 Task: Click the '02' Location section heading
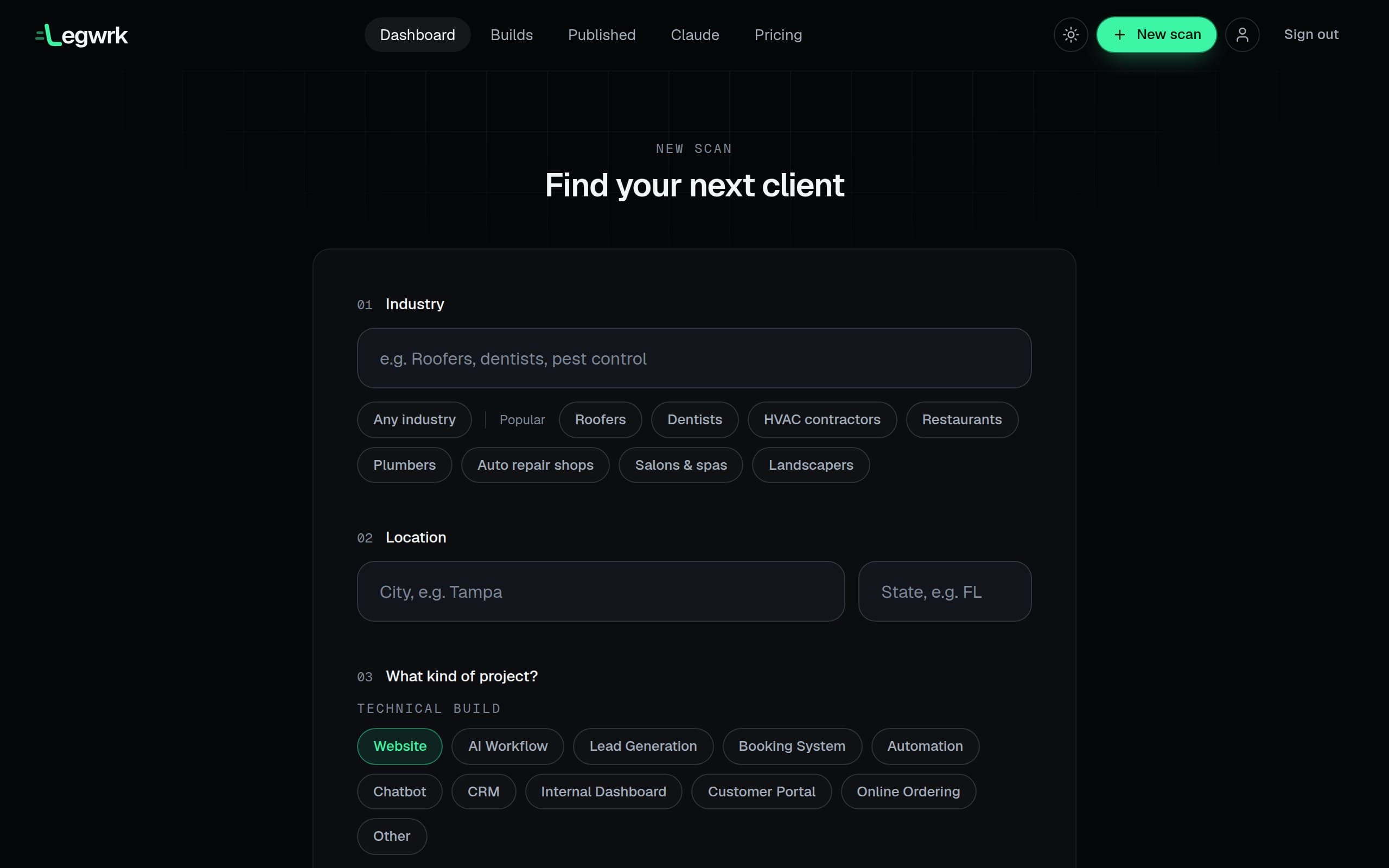(x=402, y=537)
